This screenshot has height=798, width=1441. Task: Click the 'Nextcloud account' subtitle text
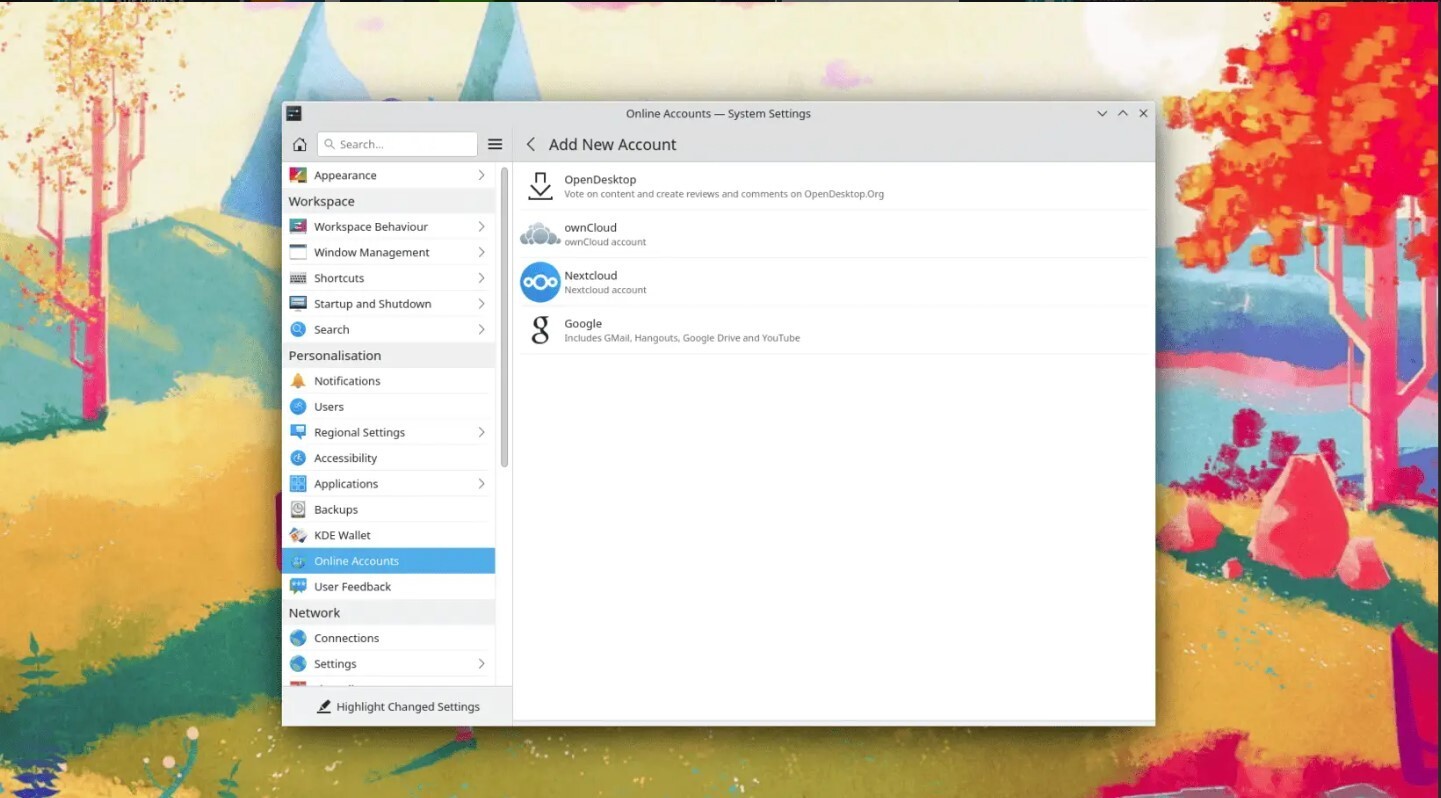(x=605, y=290)
